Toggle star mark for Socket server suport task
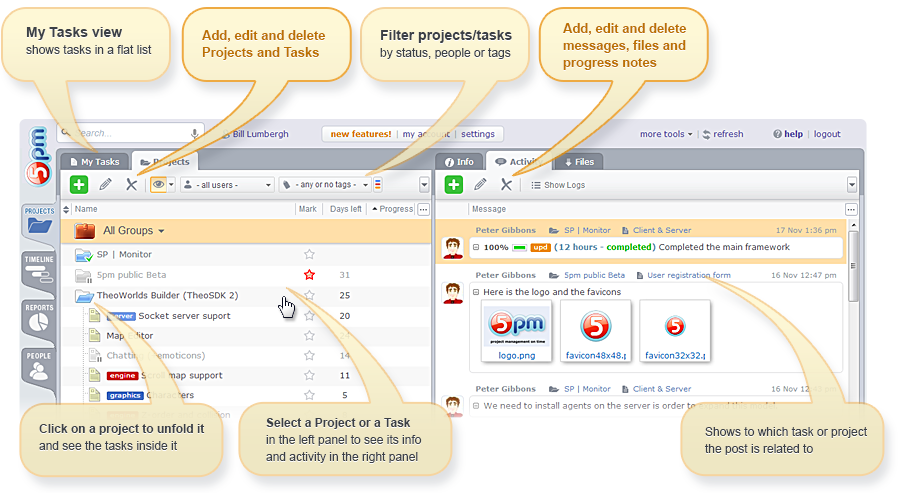This screenshot has width=901, height=493. pyautogui.click(x=309, y=316)
